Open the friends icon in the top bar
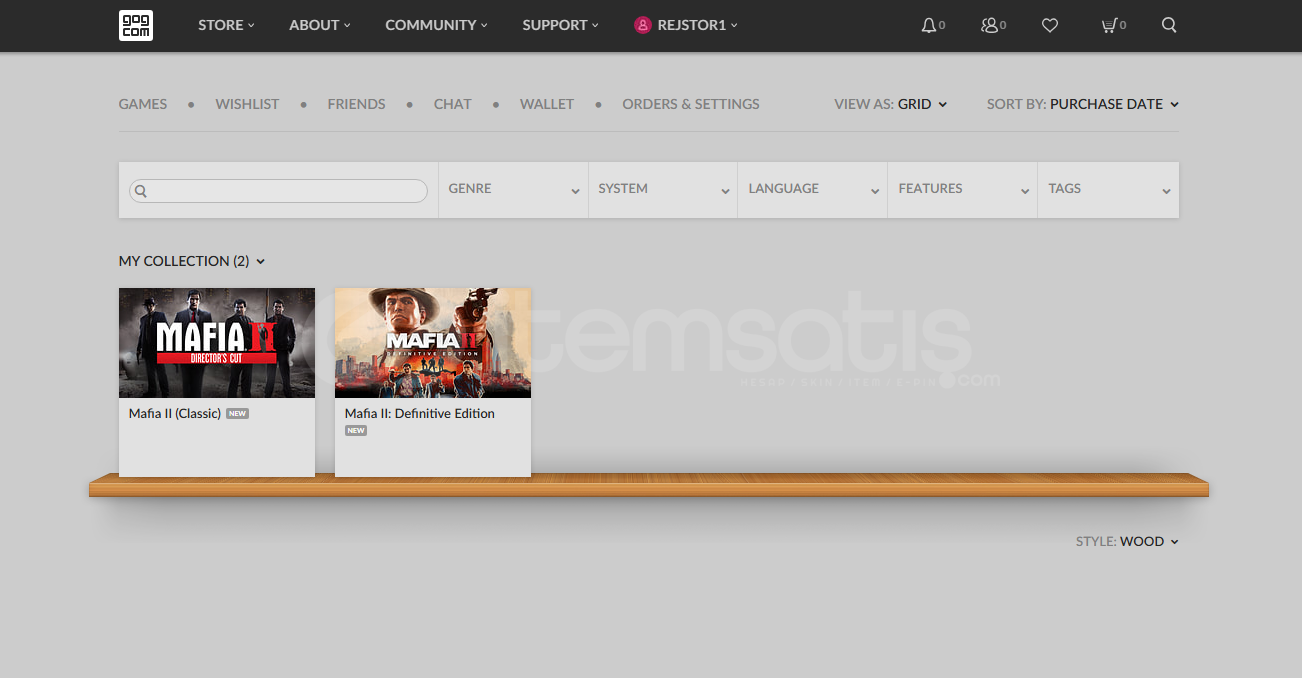The width and height of the screenshot is (1302, 678). pyautogui.click(x=990, y=25)
